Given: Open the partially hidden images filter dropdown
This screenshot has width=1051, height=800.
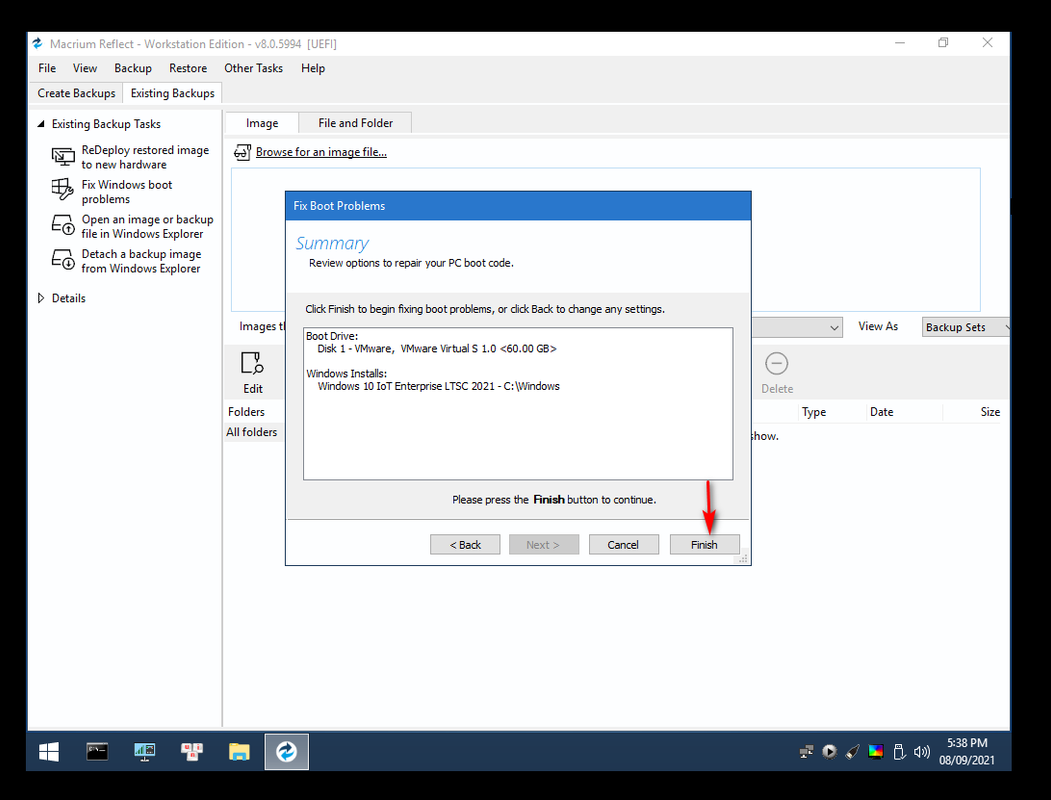Looking at the screenshot, I should pos(797,327).
